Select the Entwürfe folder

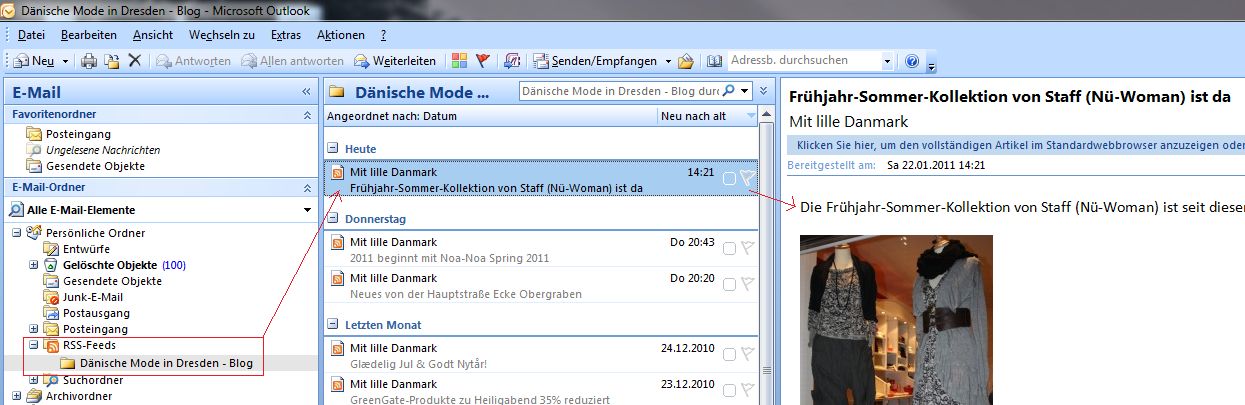tap(86, 249)
